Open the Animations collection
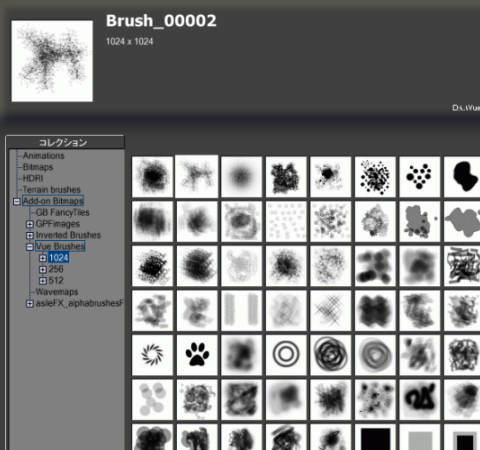480x450 pixels. click(43, 156)
